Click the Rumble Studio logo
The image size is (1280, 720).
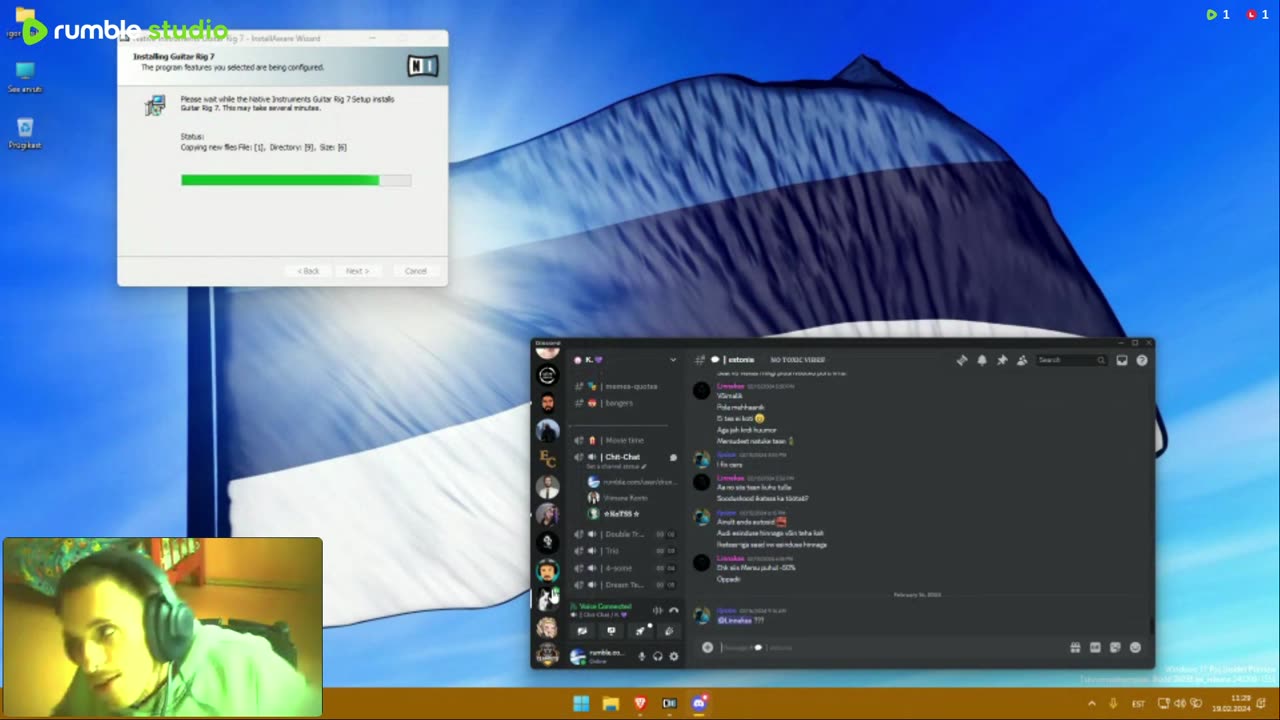point(125,31)
